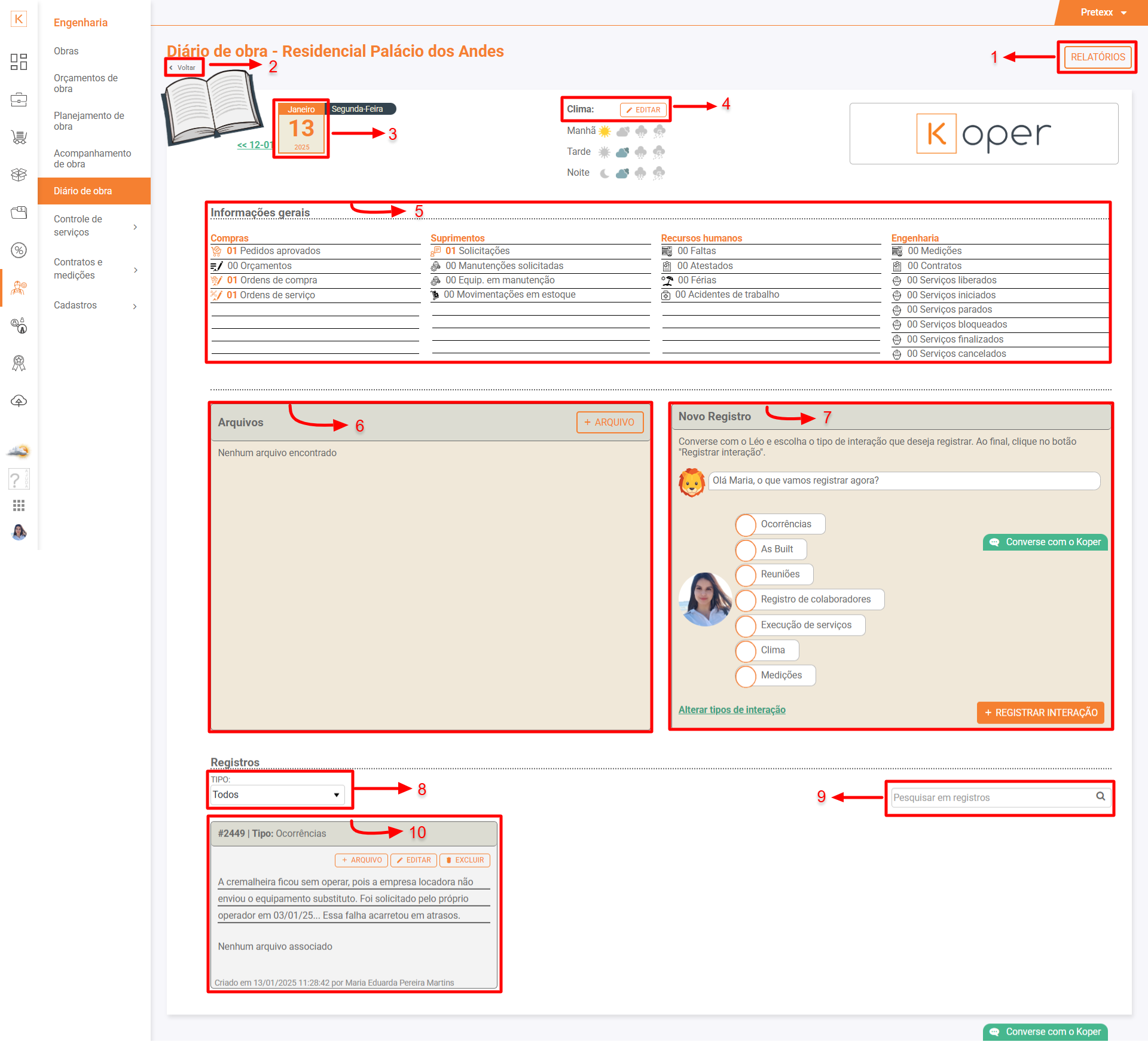Open the TIPO Todos dropdown
This screenshot has height=1042, width=1148.
pyautogui.click(x=277, y=795)
